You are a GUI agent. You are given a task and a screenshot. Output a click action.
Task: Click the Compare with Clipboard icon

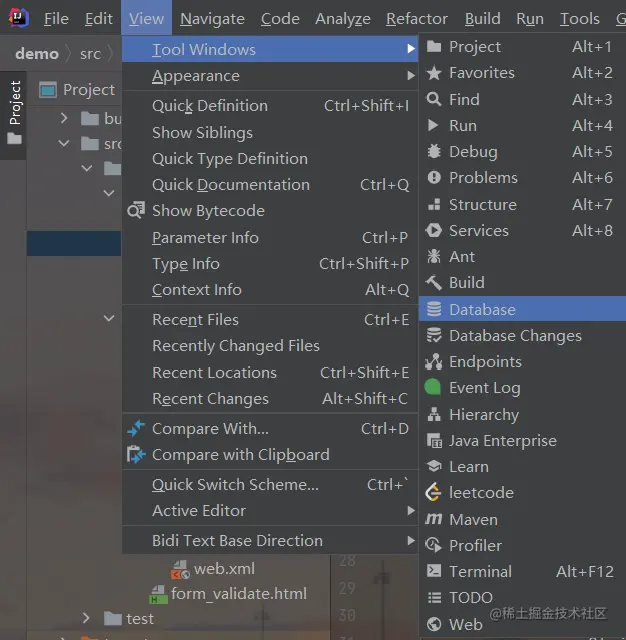point(136,454)
